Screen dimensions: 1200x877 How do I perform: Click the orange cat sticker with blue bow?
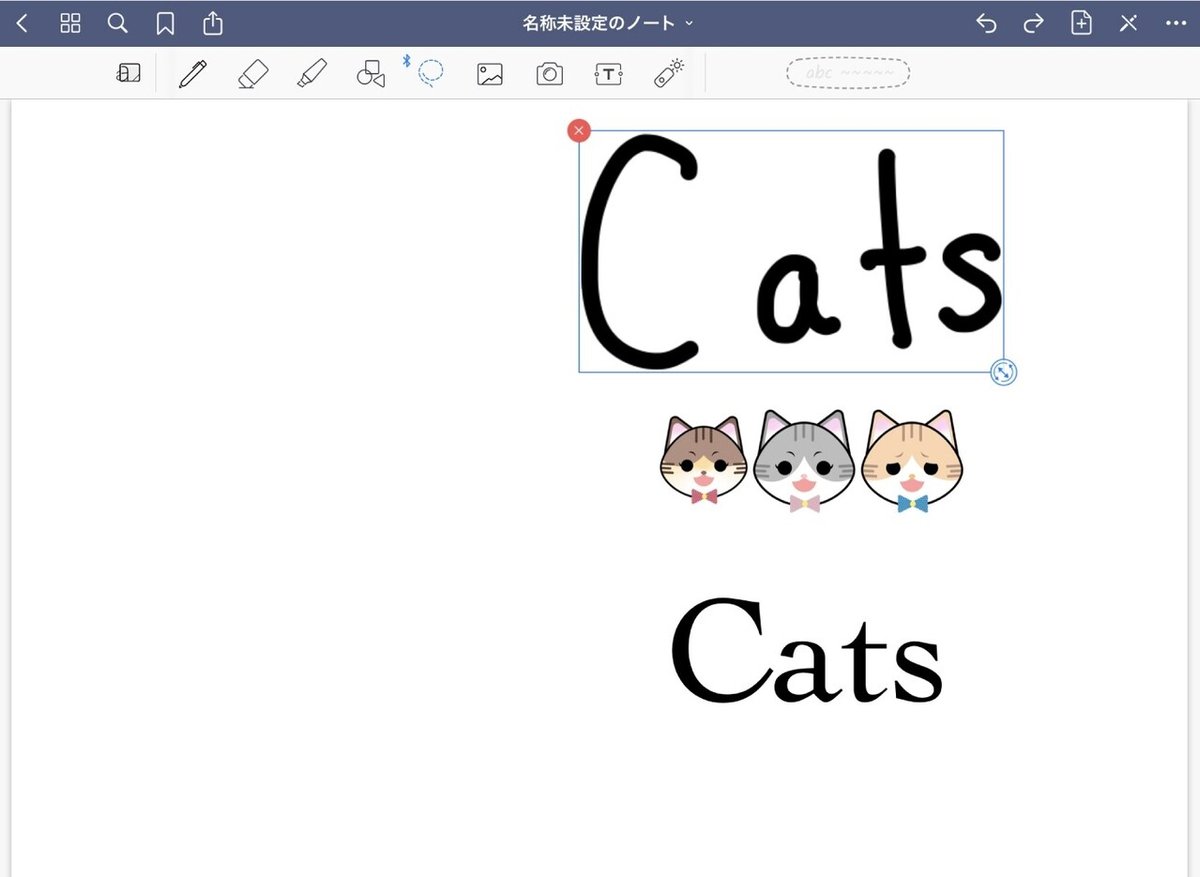[x=910, y=462]
